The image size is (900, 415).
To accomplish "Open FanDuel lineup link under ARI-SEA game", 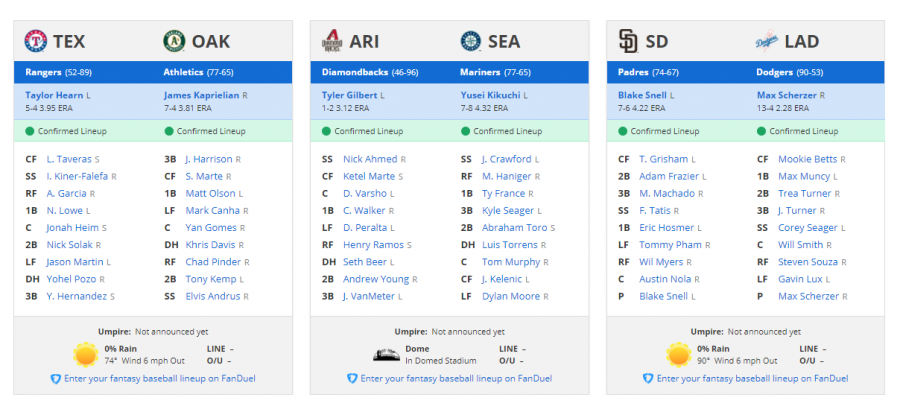I will coord(456,379).
